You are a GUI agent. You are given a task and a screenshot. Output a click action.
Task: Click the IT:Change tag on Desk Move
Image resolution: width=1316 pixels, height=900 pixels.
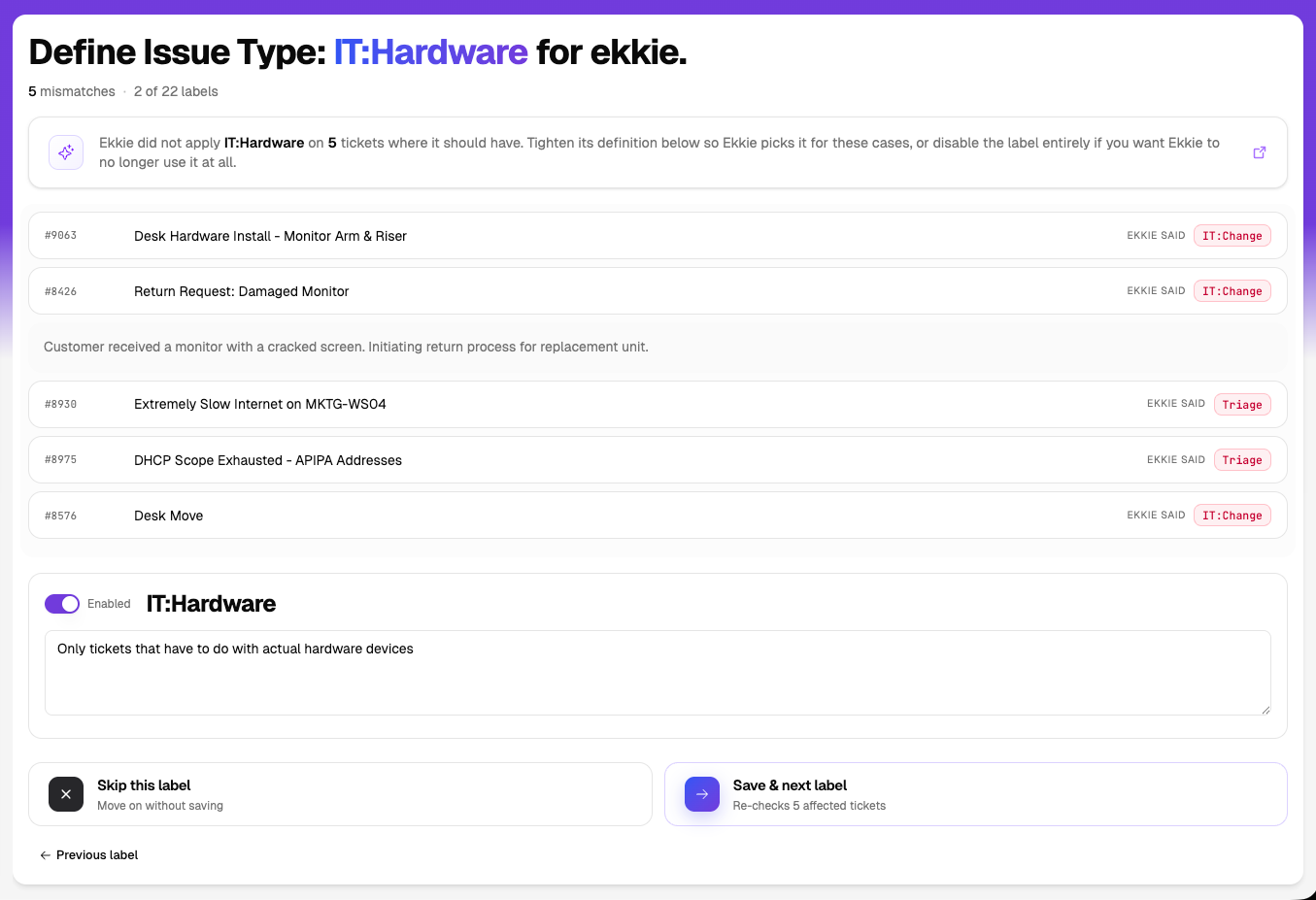[1232, 516]
